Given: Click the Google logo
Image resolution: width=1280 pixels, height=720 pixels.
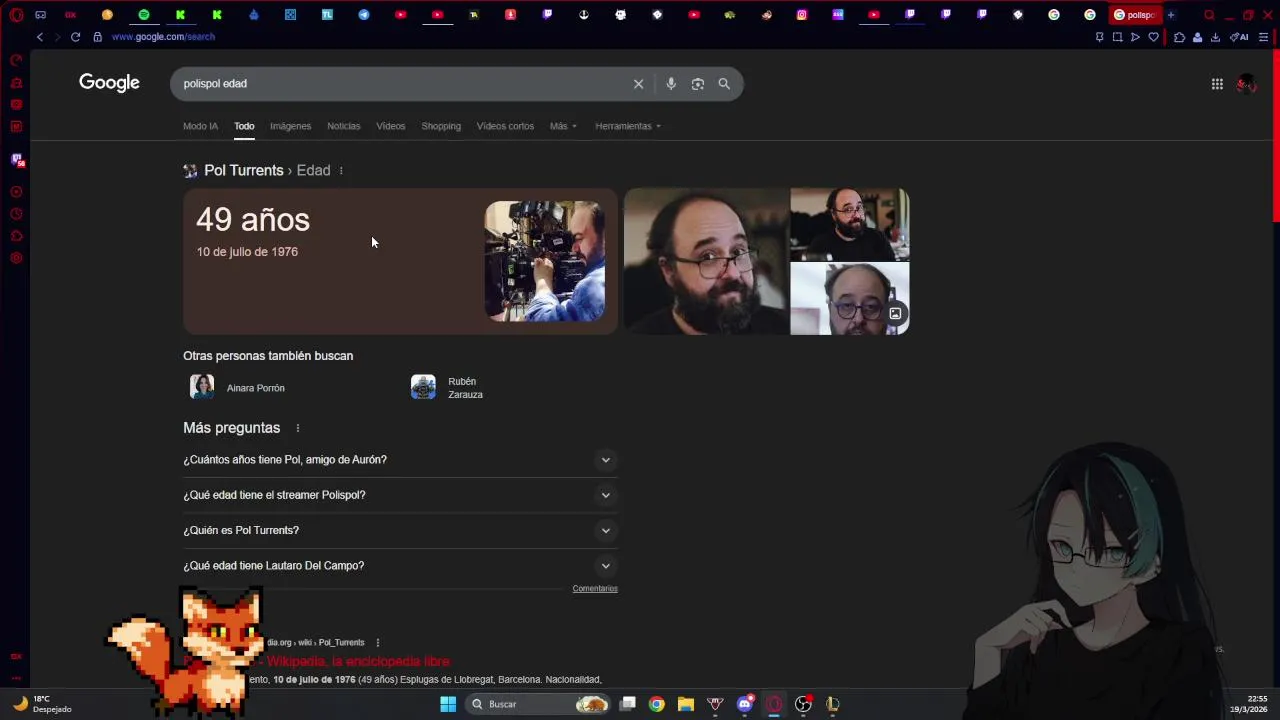Looking at the screenshot, I should point(109,83).
